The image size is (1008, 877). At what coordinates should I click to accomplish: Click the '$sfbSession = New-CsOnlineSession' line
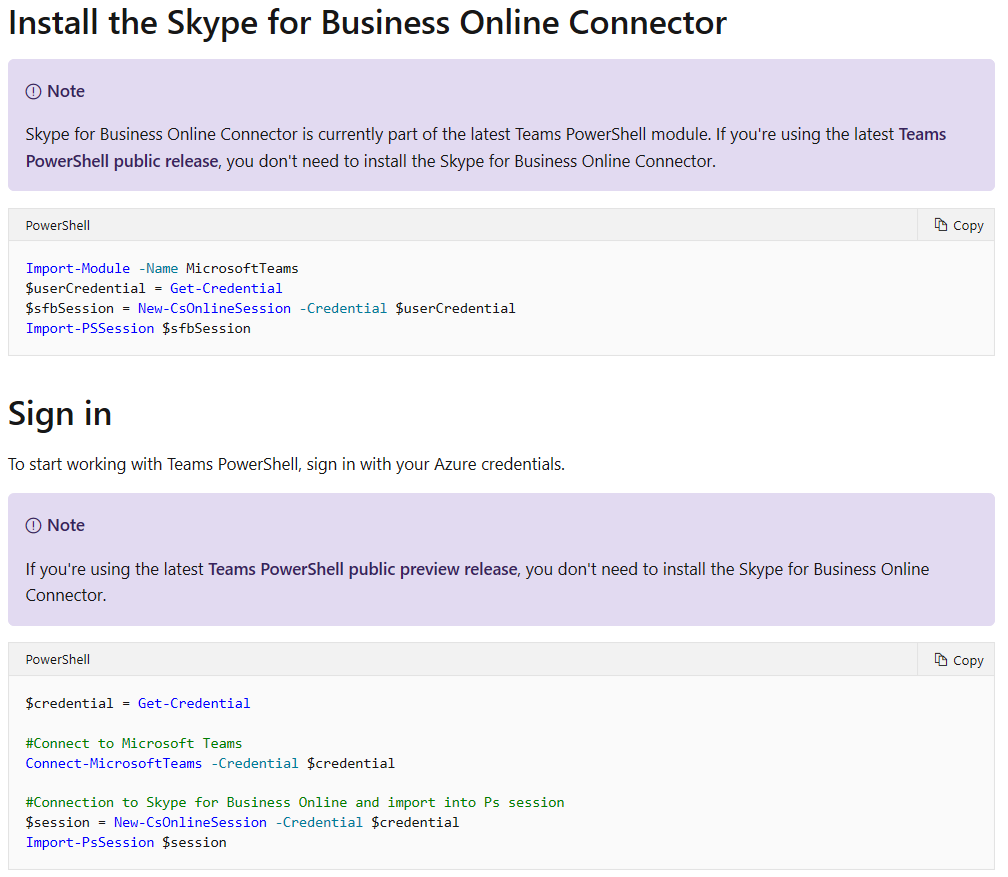[271, 308]
